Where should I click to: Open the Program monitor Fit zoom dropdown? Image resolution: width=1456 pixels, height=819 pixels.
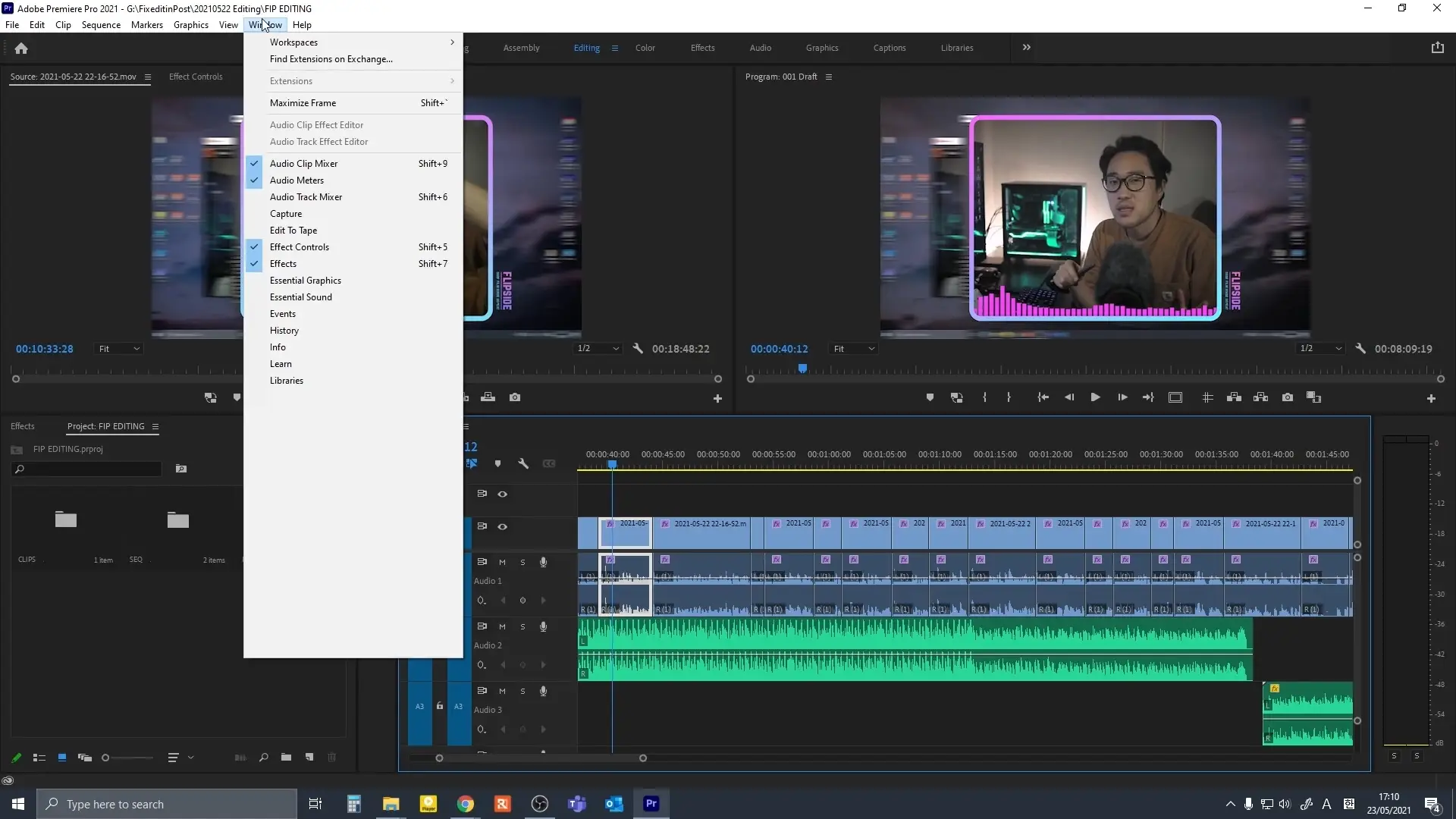coord(854,349)
